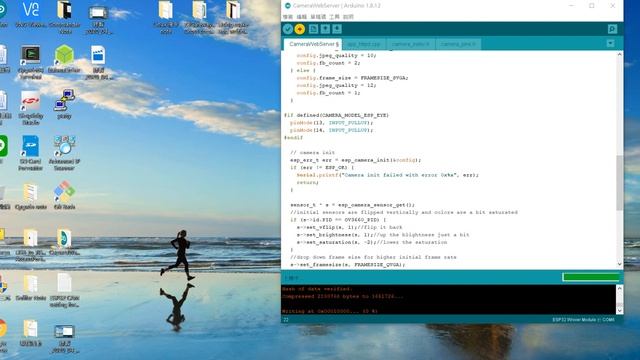The height and width of the screenshot is (360, 640).
Task: Click the '#if defined(CAMERA_MODEL_ESP_EYE)' line
Action: tap(336, 115)
